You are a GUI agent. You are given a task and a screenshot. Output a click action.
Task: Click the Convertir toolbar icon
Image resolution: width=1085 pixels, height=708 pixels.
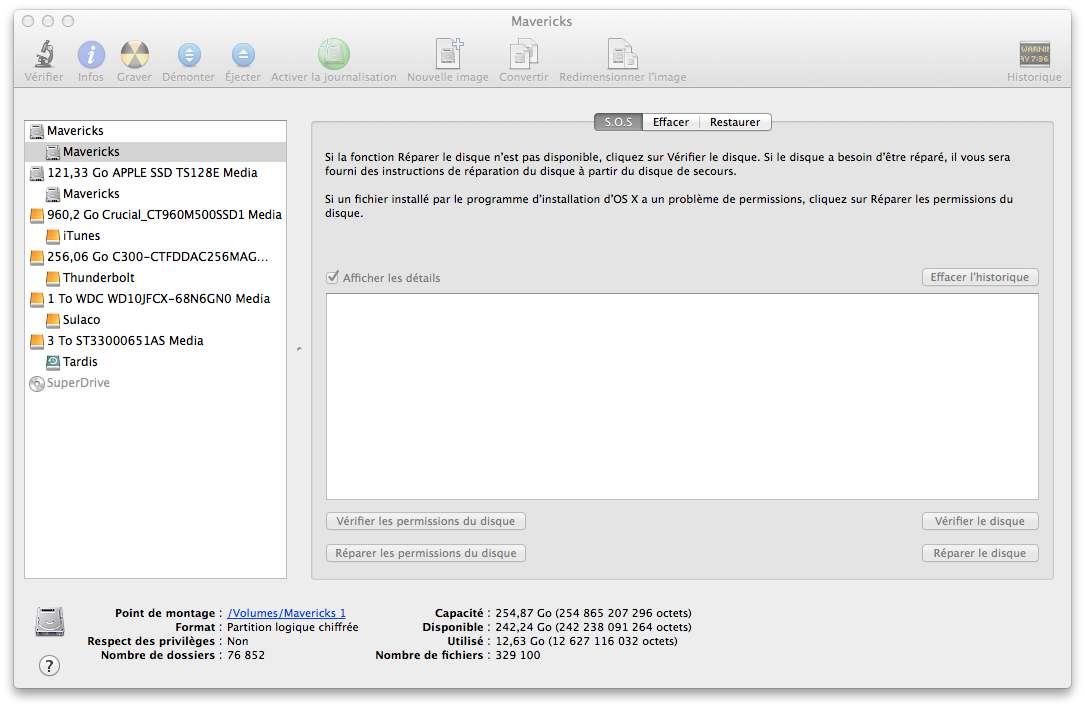tap(524, 54)
